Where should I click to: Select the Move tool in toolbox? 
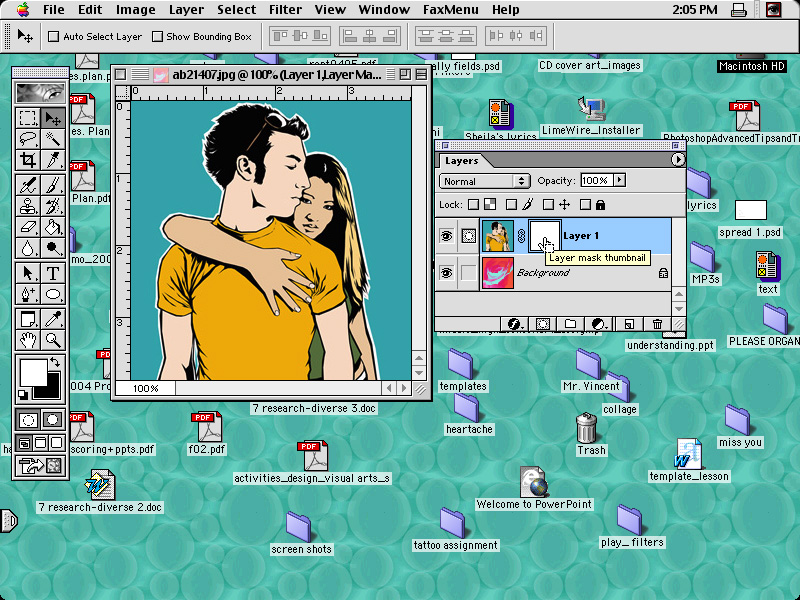(53, 118)
